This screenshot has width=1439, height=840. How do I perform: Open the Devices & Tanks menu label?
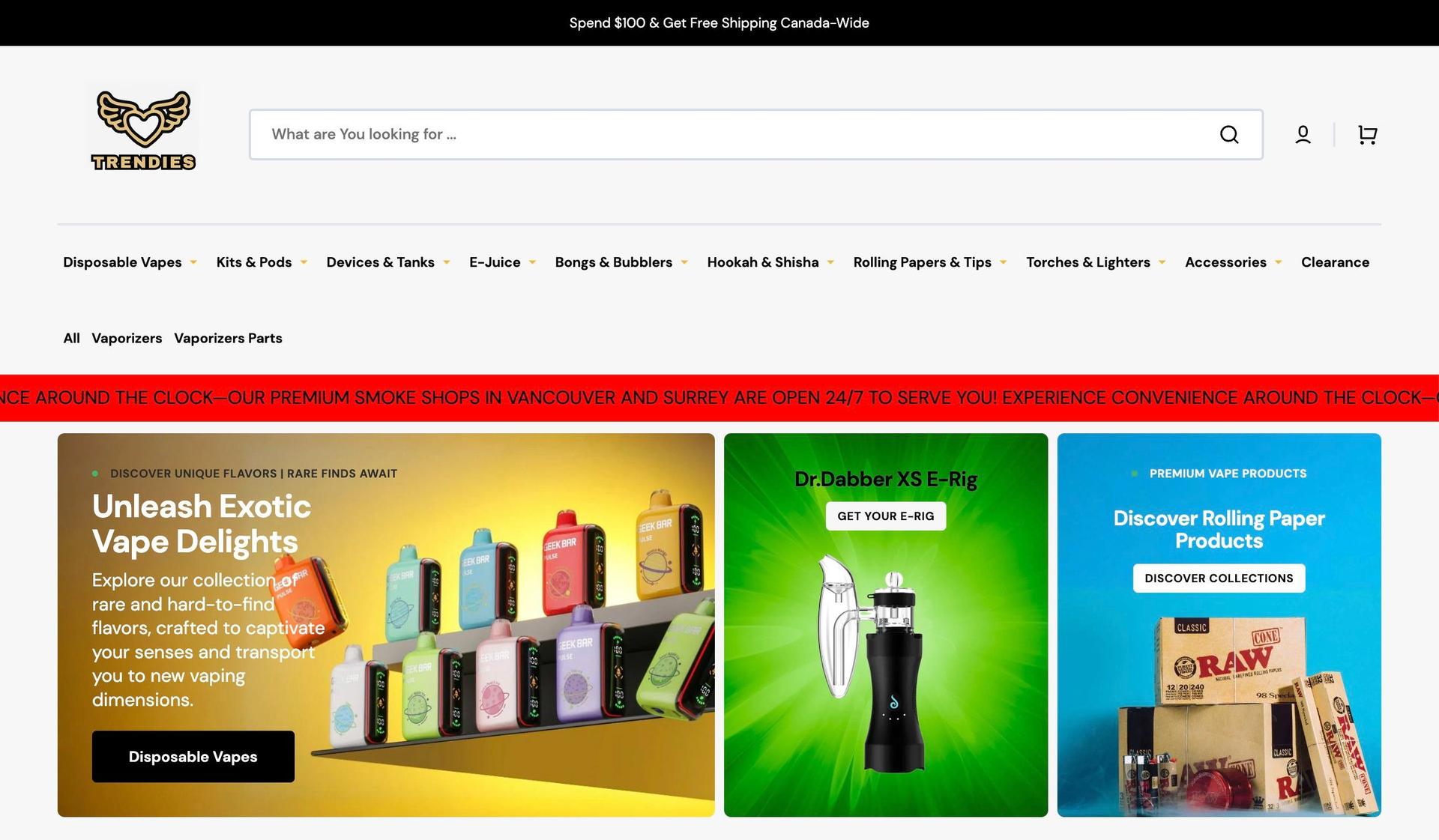(380, 262)
